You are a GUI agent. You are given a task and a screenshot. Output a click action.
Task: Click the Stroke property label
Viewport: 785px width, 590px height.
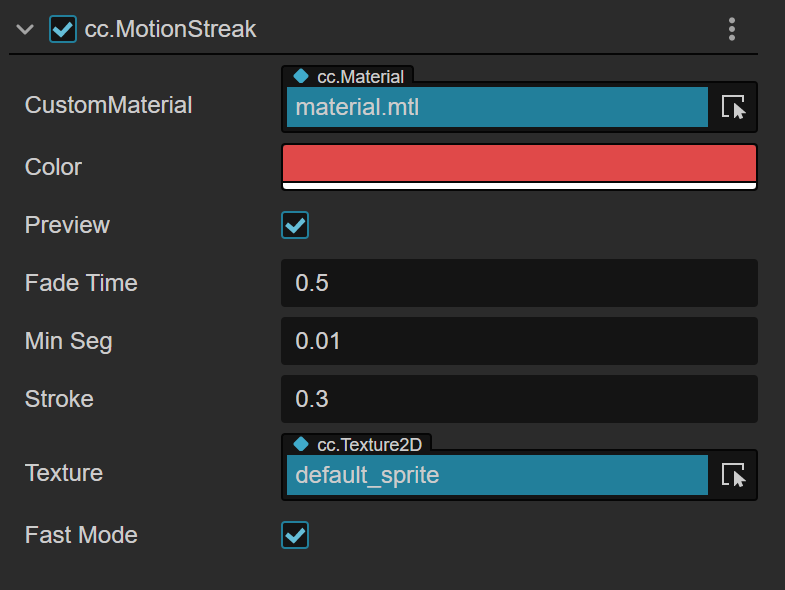tap(59, 399)
